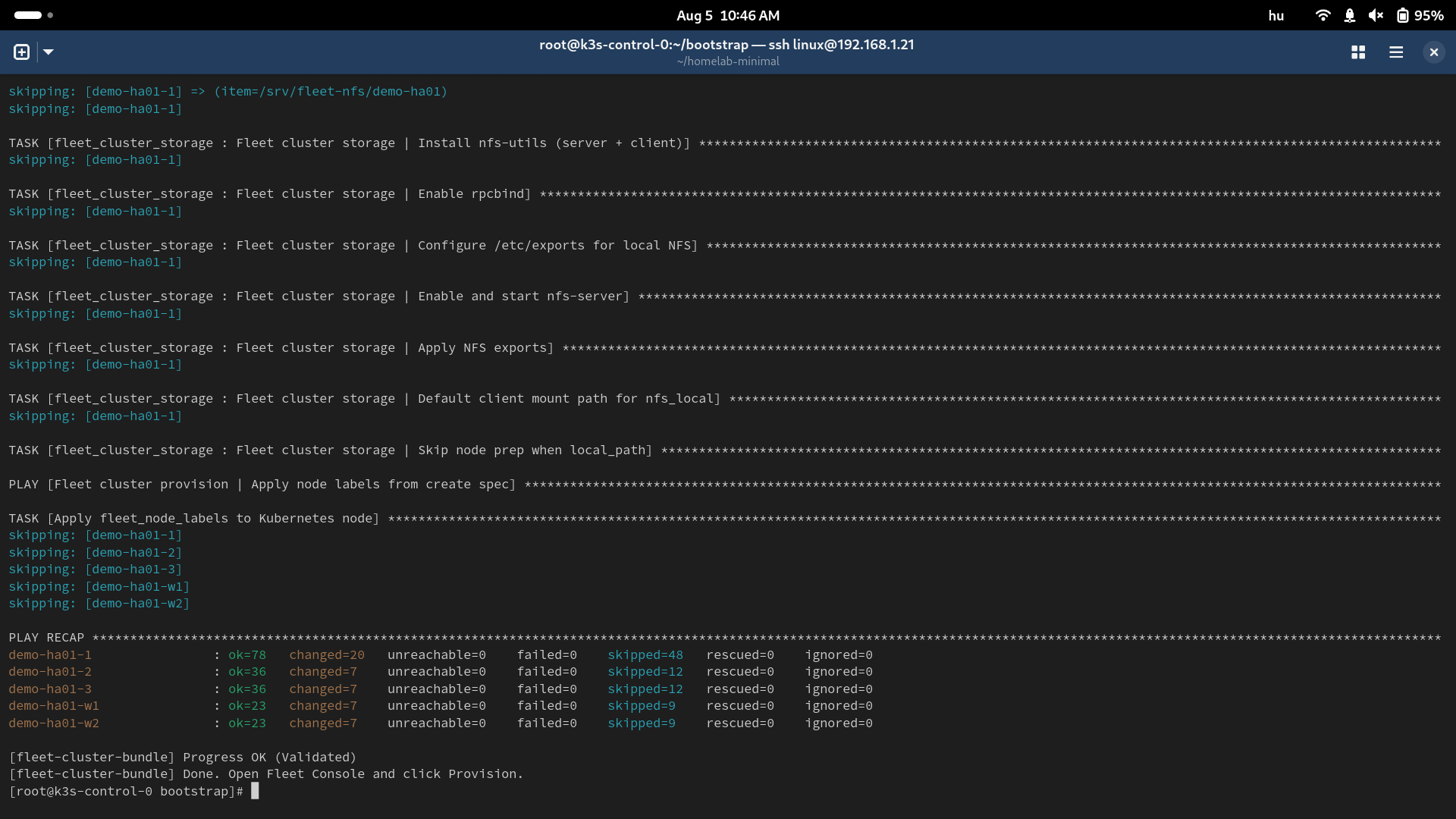Click the 'Configure /etc/exports for local NFS' task line
This screenshot has width=1456, height=819.
tap(725, 246)
